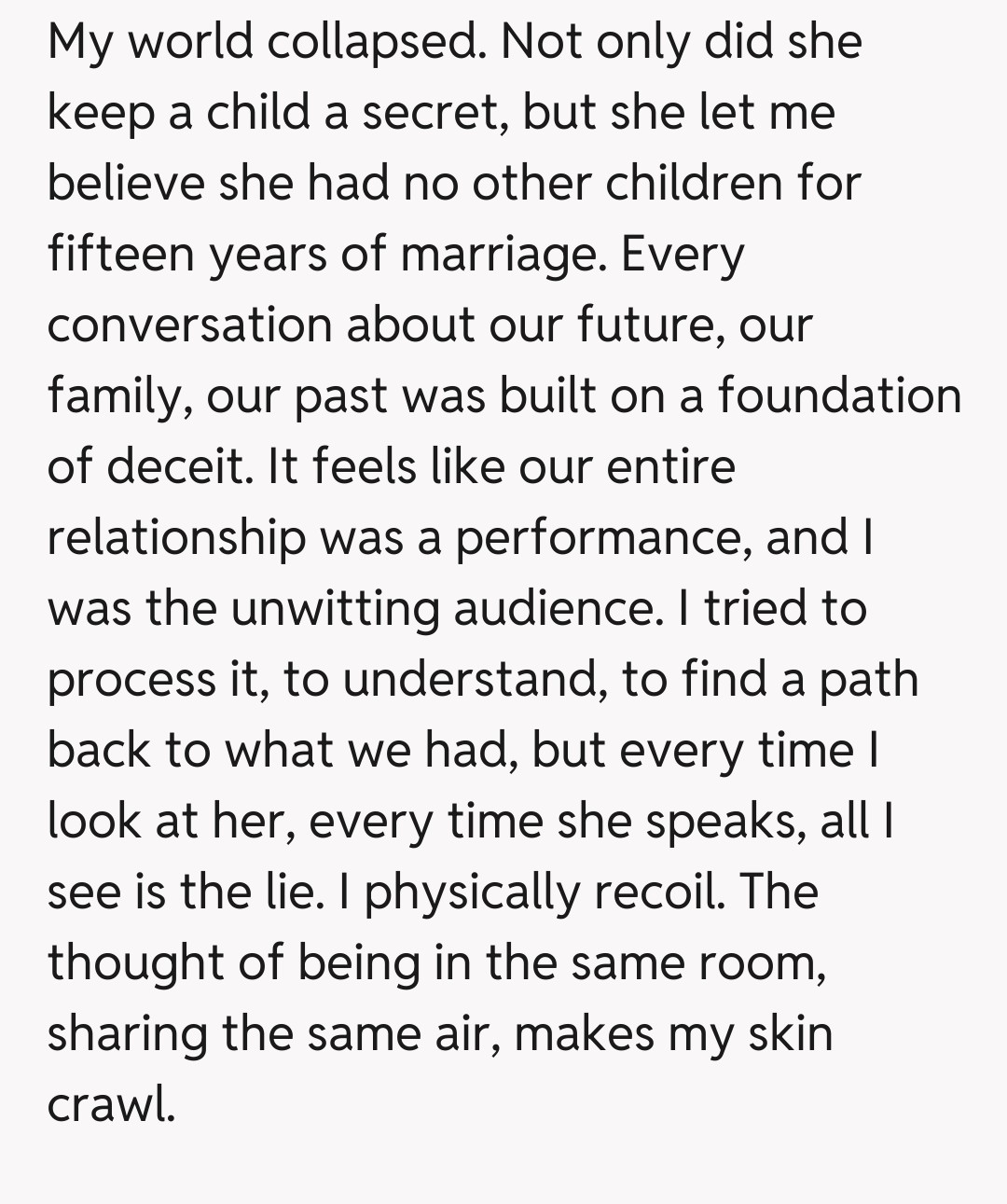Click the word "fifteen" in the text
This screenshot has height=1204, width=1007.
pyautogui.click(x=119, y=254)
